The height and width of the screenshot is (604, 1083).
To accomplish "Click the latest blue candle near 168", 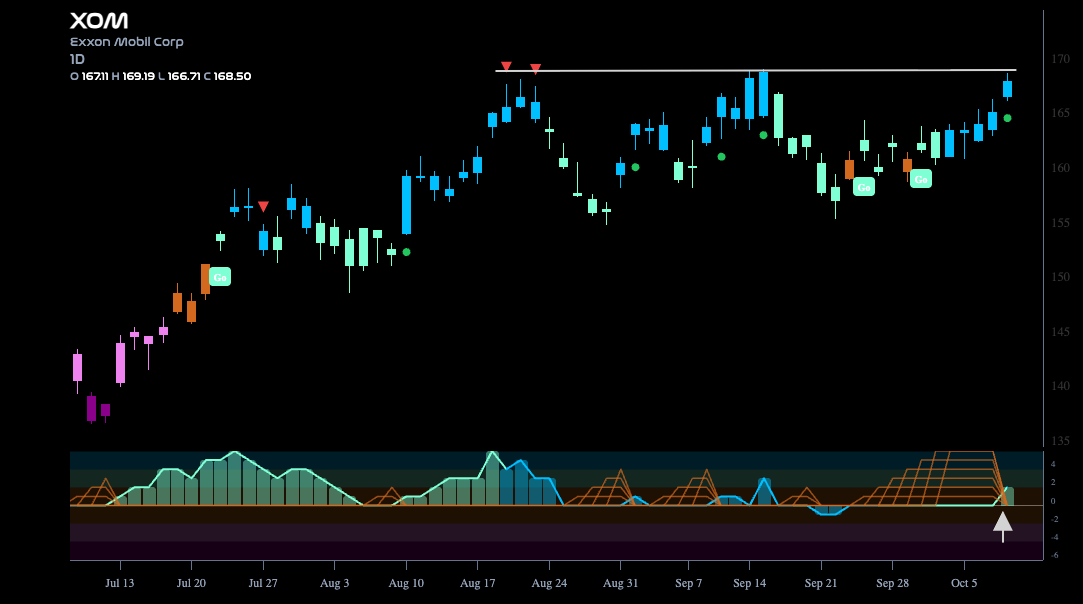I will (x=1008, y=88).
